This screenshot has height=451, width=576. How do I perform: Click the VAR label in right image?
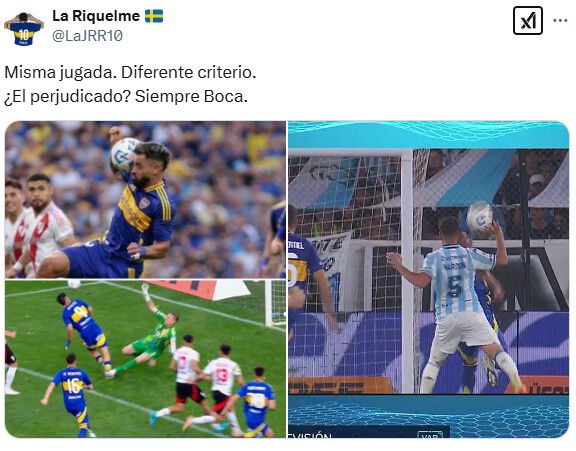[430, 435]
